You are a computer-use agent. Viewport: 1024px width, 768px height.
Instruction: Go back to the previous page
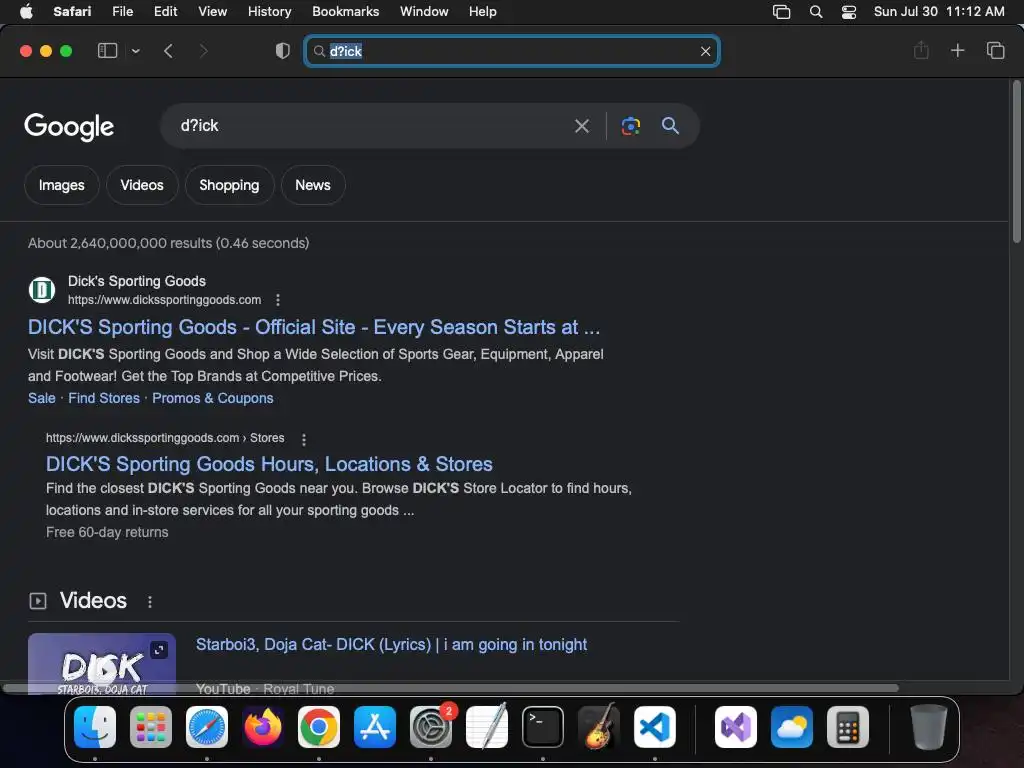pos(168,51)
